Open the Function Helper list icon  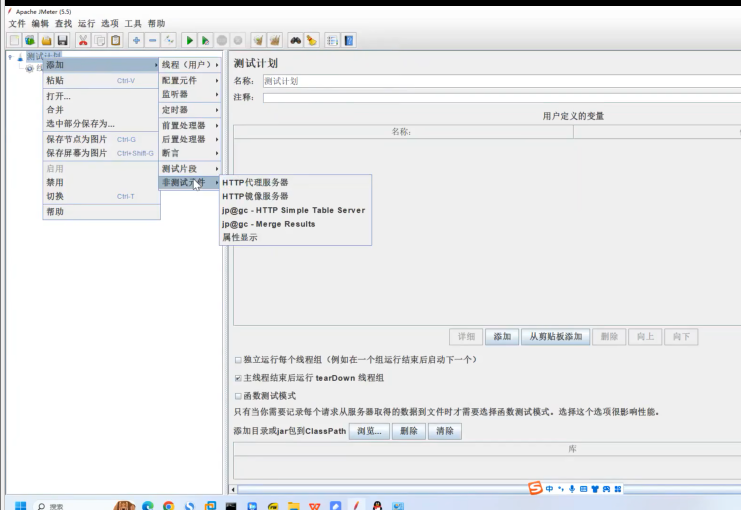[x=332, y=41]
